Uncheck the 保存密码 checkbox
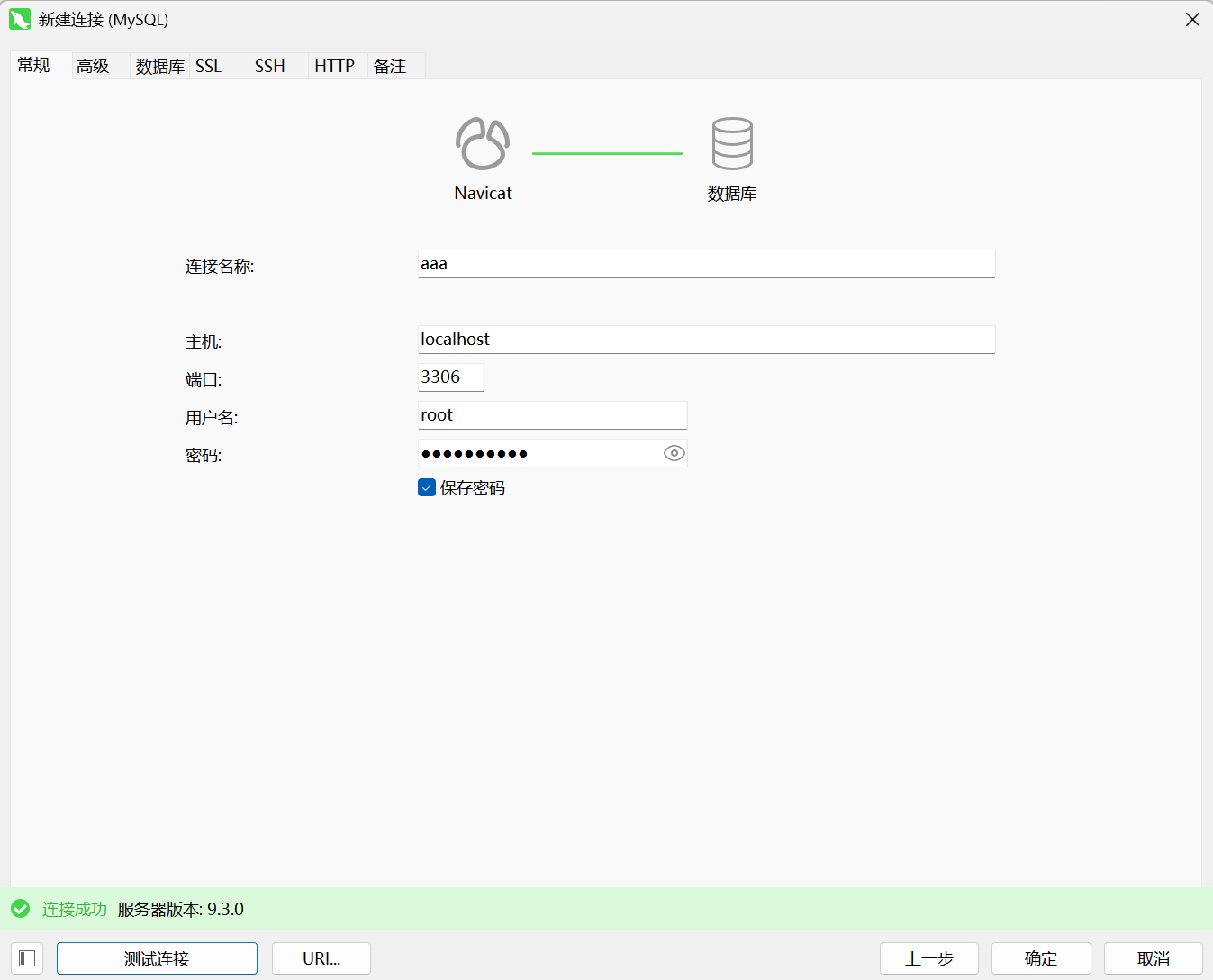Image resolution: width=1213 pixels, height=980 pixels. 427,487
